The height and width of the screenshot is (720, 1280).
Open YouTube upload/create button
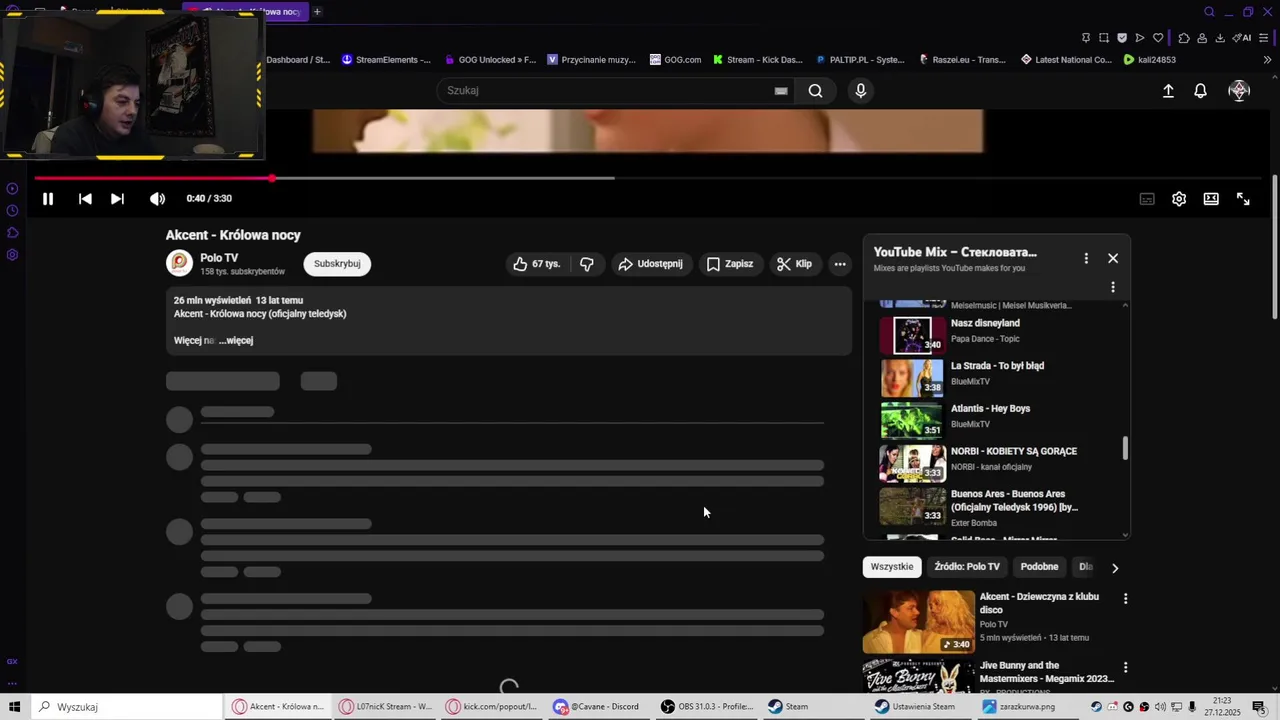pos(1168,91)
